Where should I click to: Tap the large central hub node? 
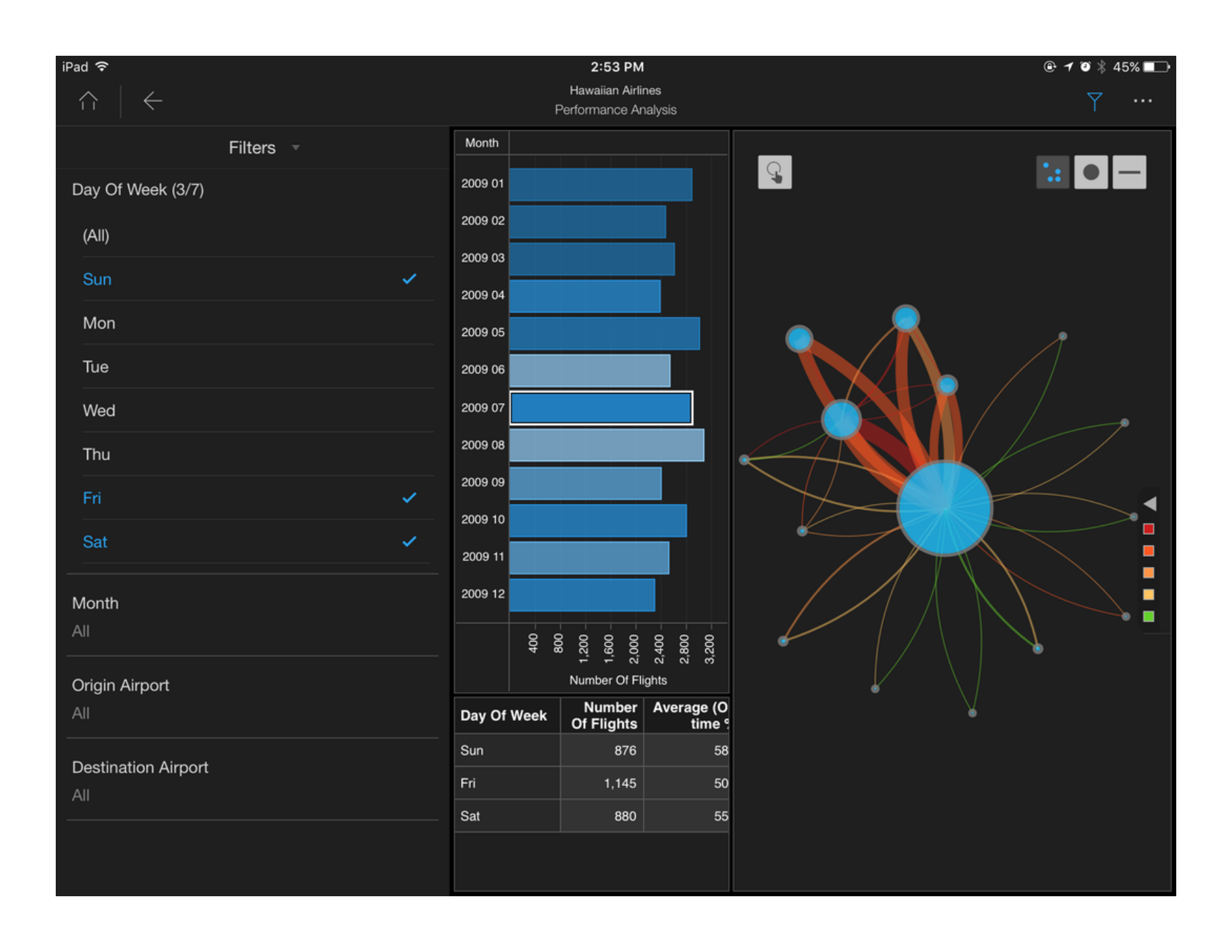[944, 509]
